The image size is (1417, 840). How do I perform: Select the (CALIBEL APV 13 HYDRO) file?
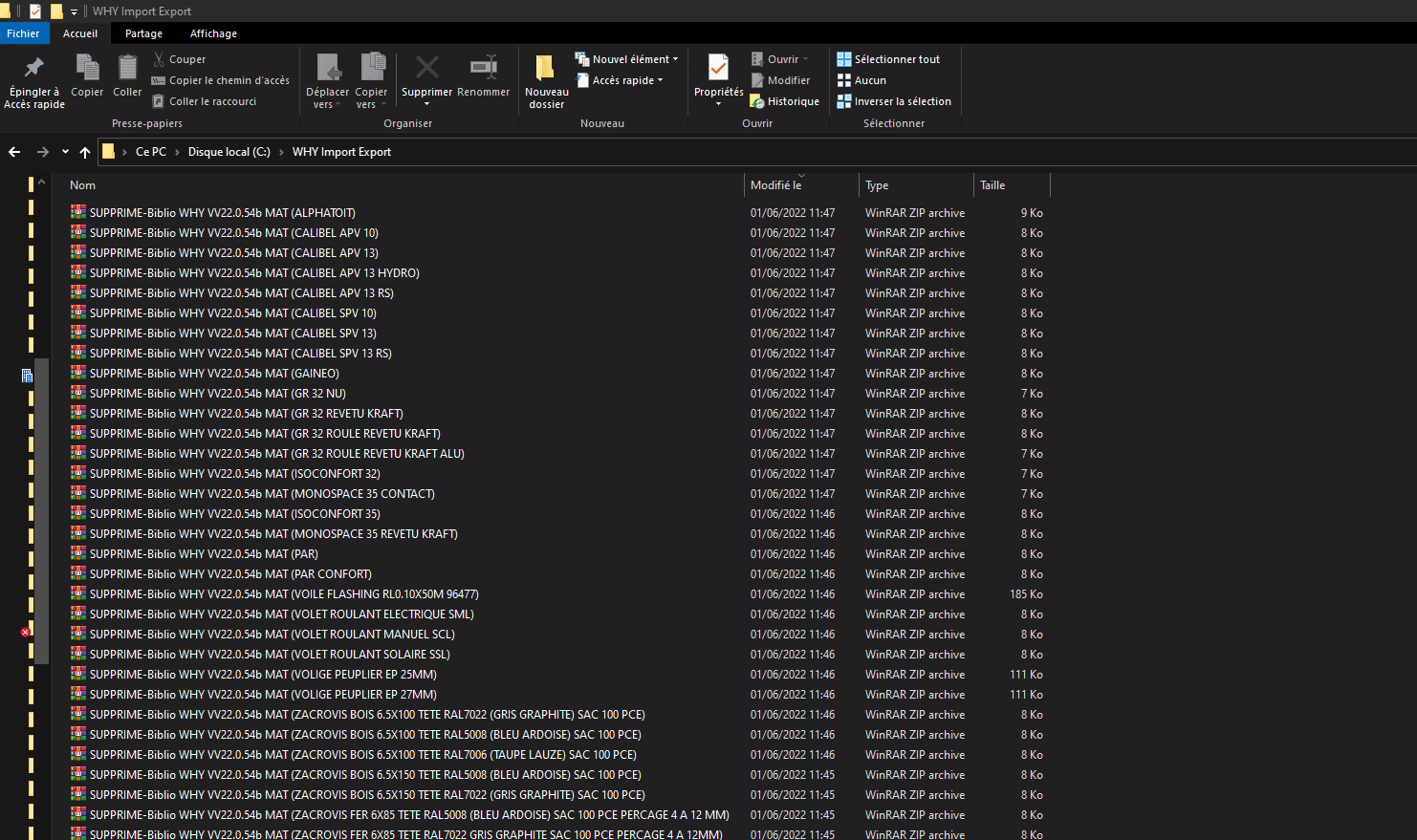[x=254, y=273]
